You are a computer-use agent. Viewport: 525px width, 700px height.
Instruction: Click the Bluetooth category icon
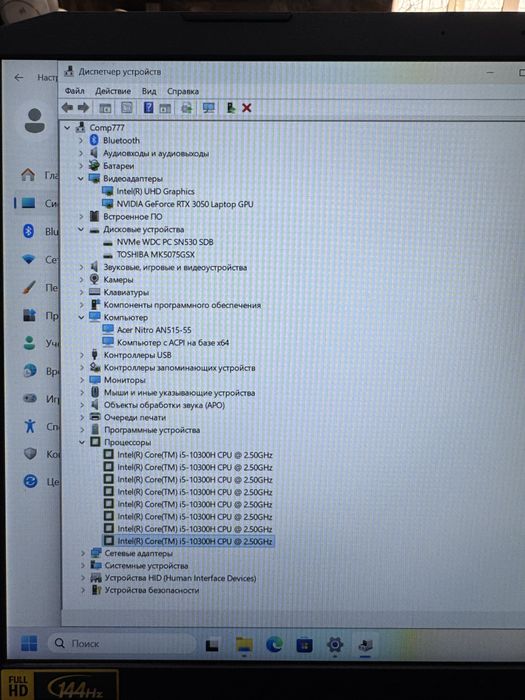[94, 140]
